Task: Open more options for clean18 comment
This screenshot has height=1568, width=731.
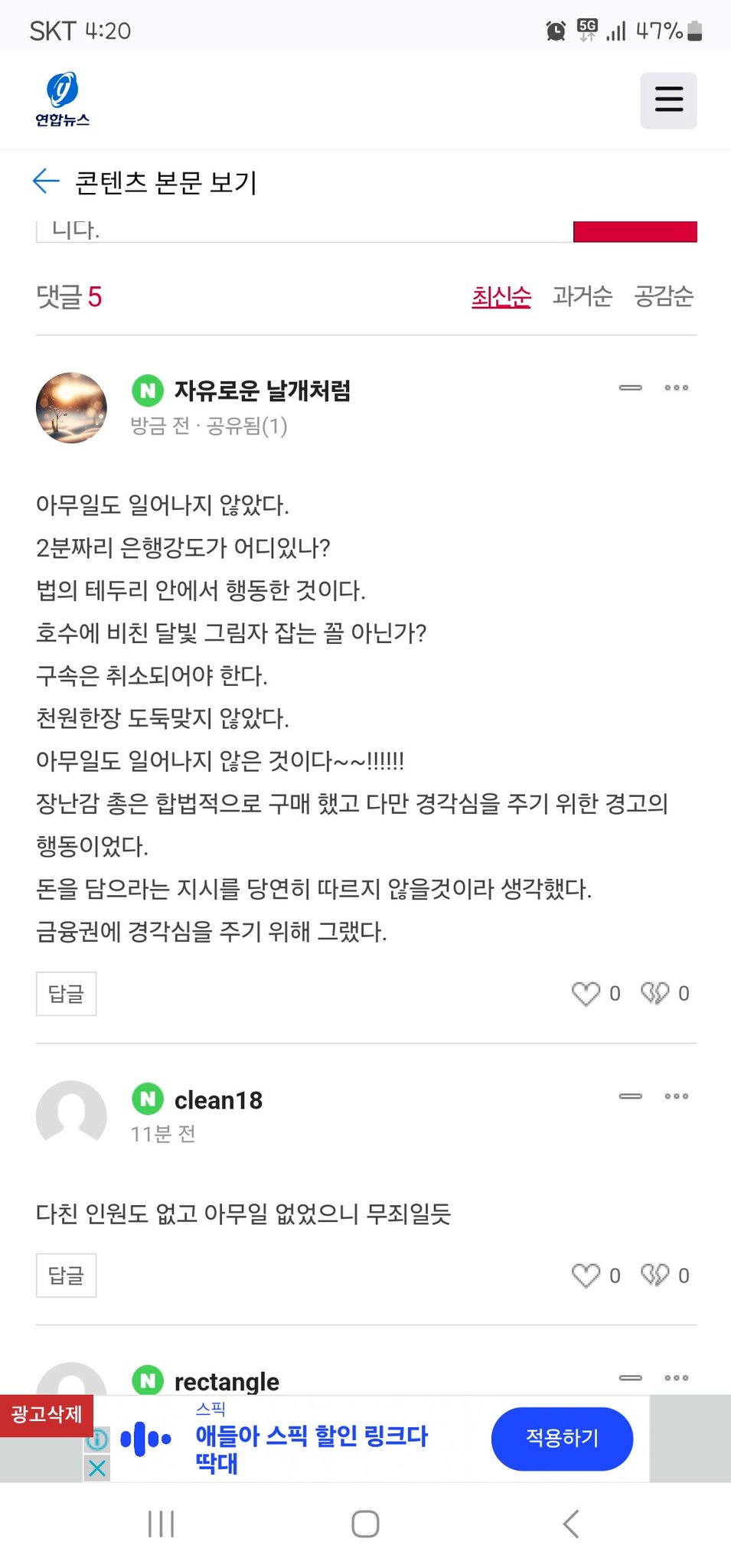Action: [676, 1096]
